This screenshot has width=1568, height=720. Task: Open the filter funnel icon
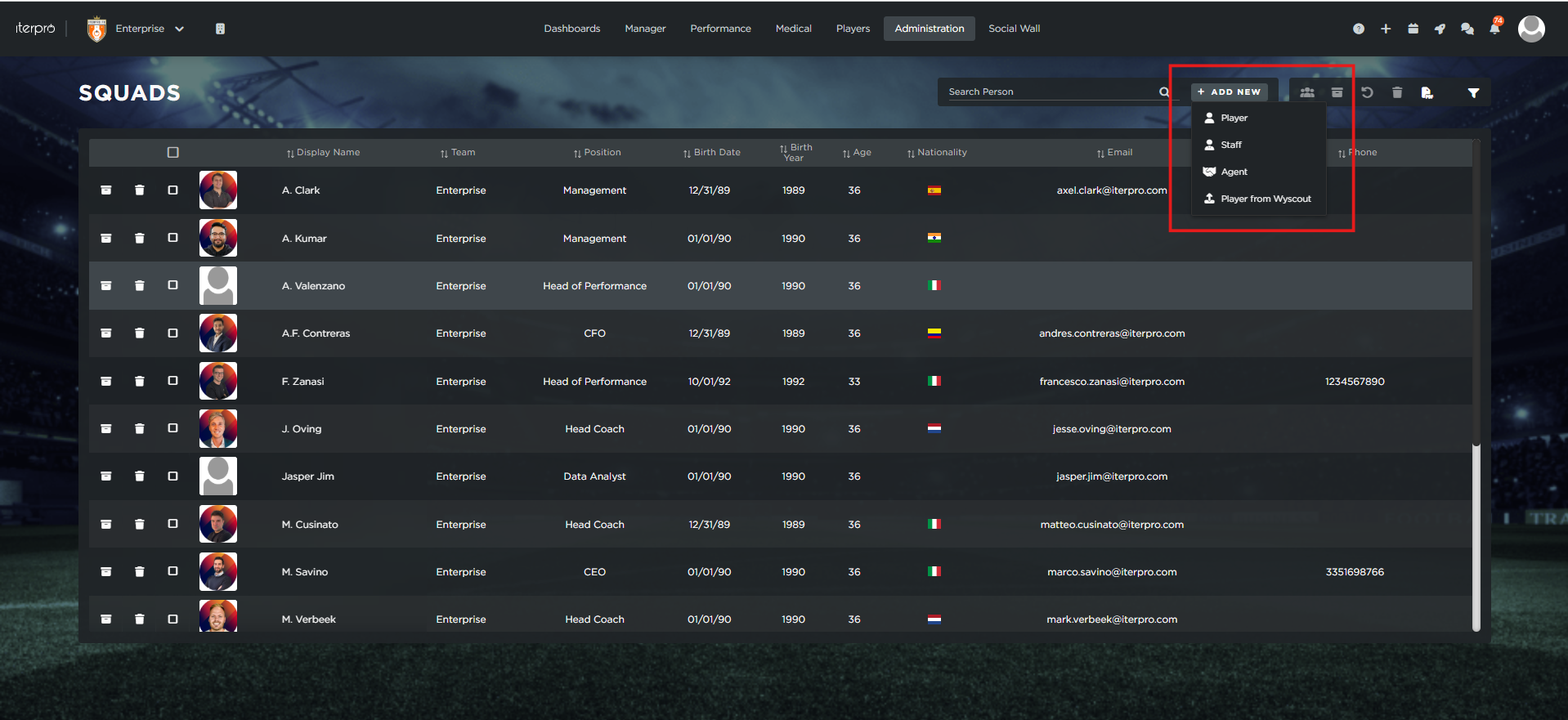(1473, 92)
